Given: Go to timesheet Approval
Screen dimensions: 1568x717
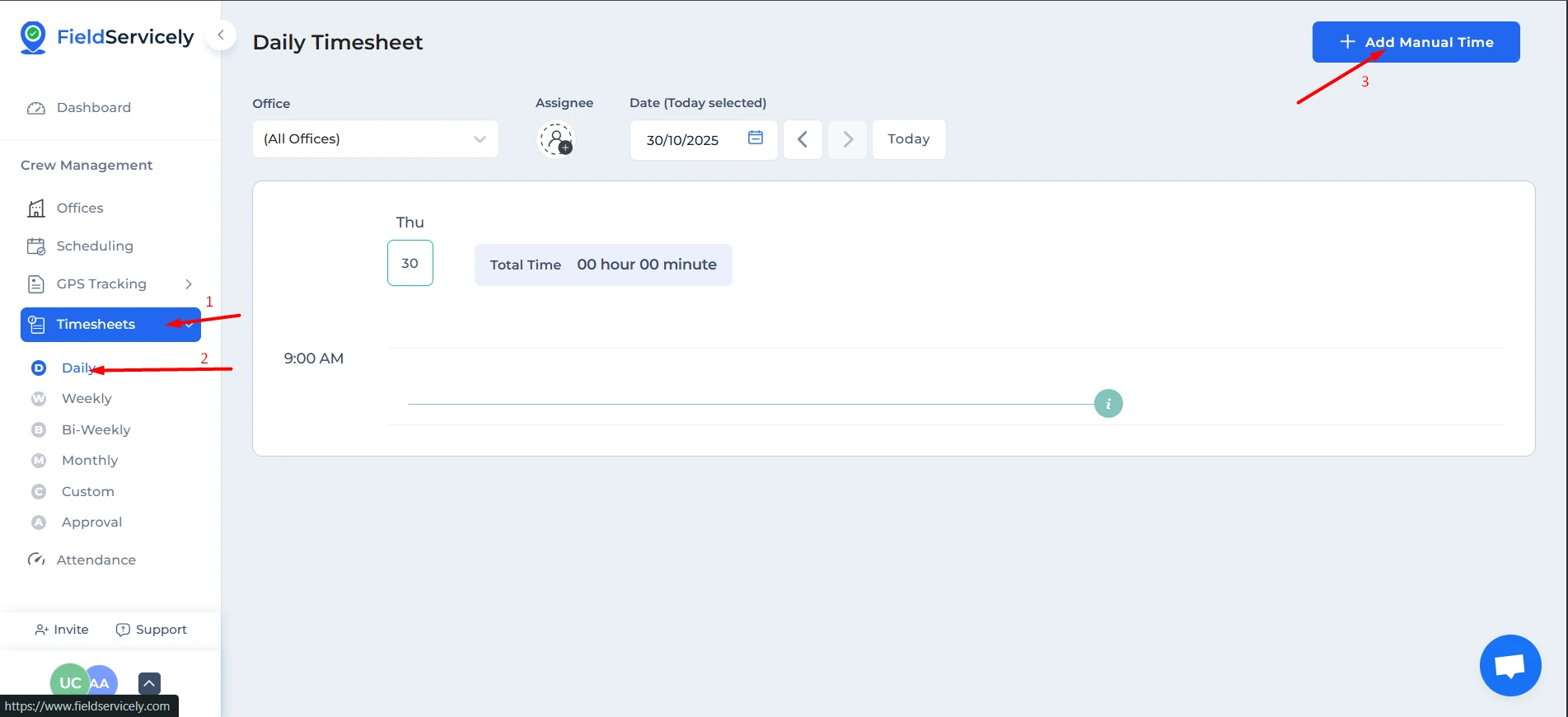Looking at the screenshot, I should (x=91, y=523).
